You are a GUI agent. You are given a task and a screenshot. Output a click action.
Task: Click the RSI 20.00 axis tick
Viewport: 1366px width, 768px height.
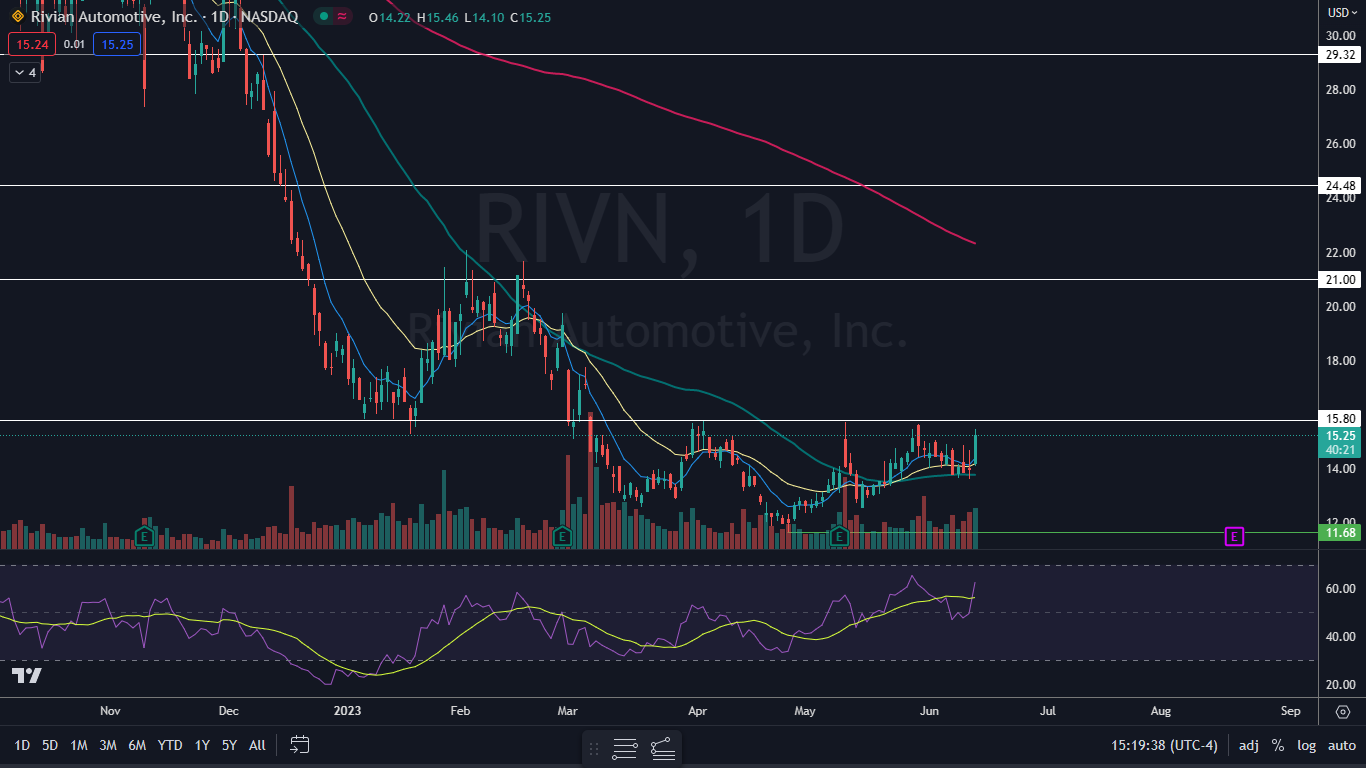(1340, 684)
